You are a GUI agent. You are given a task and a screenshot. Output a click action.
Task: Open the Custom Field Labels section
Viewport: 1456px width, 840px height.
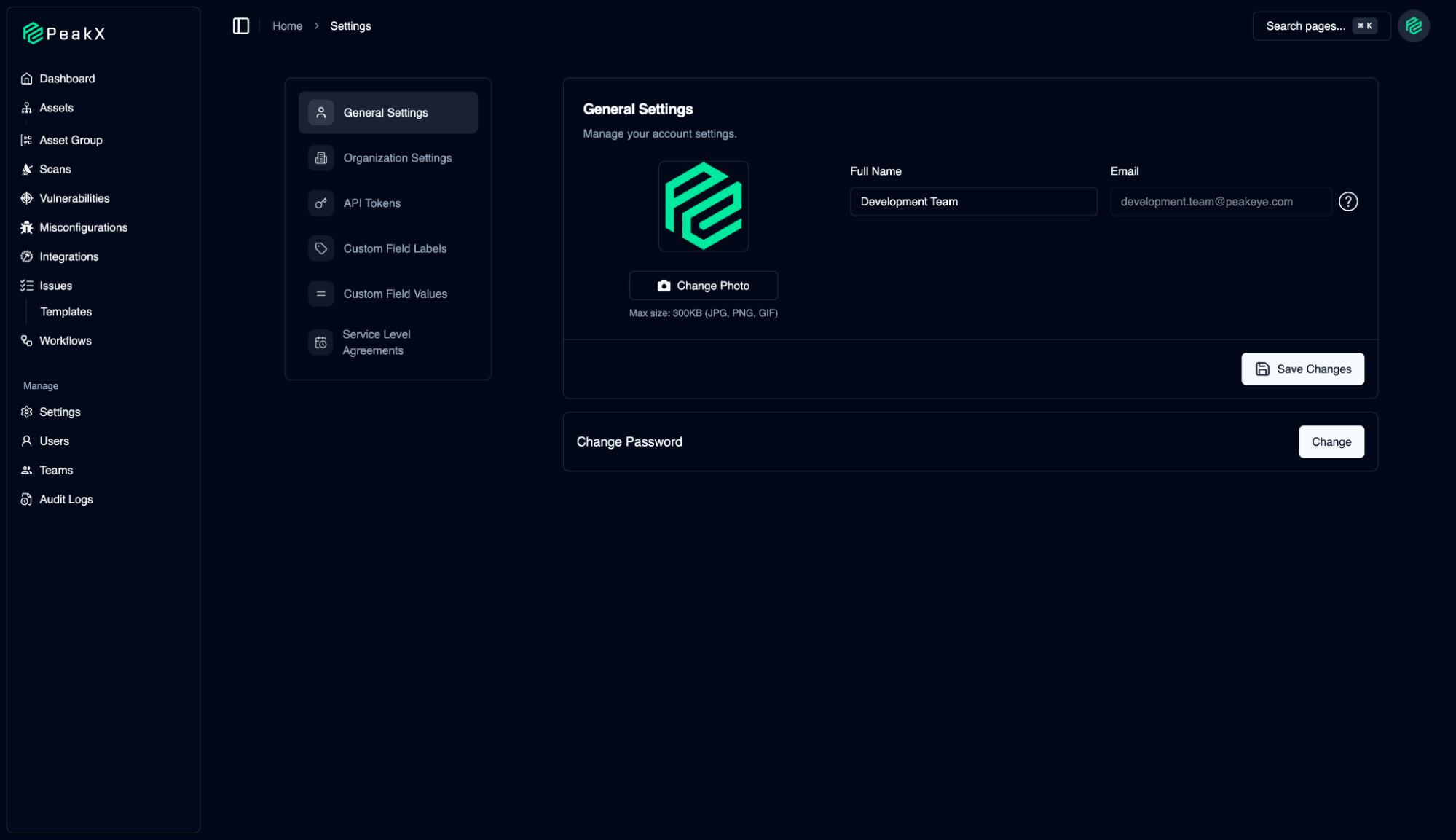(394, 248)
